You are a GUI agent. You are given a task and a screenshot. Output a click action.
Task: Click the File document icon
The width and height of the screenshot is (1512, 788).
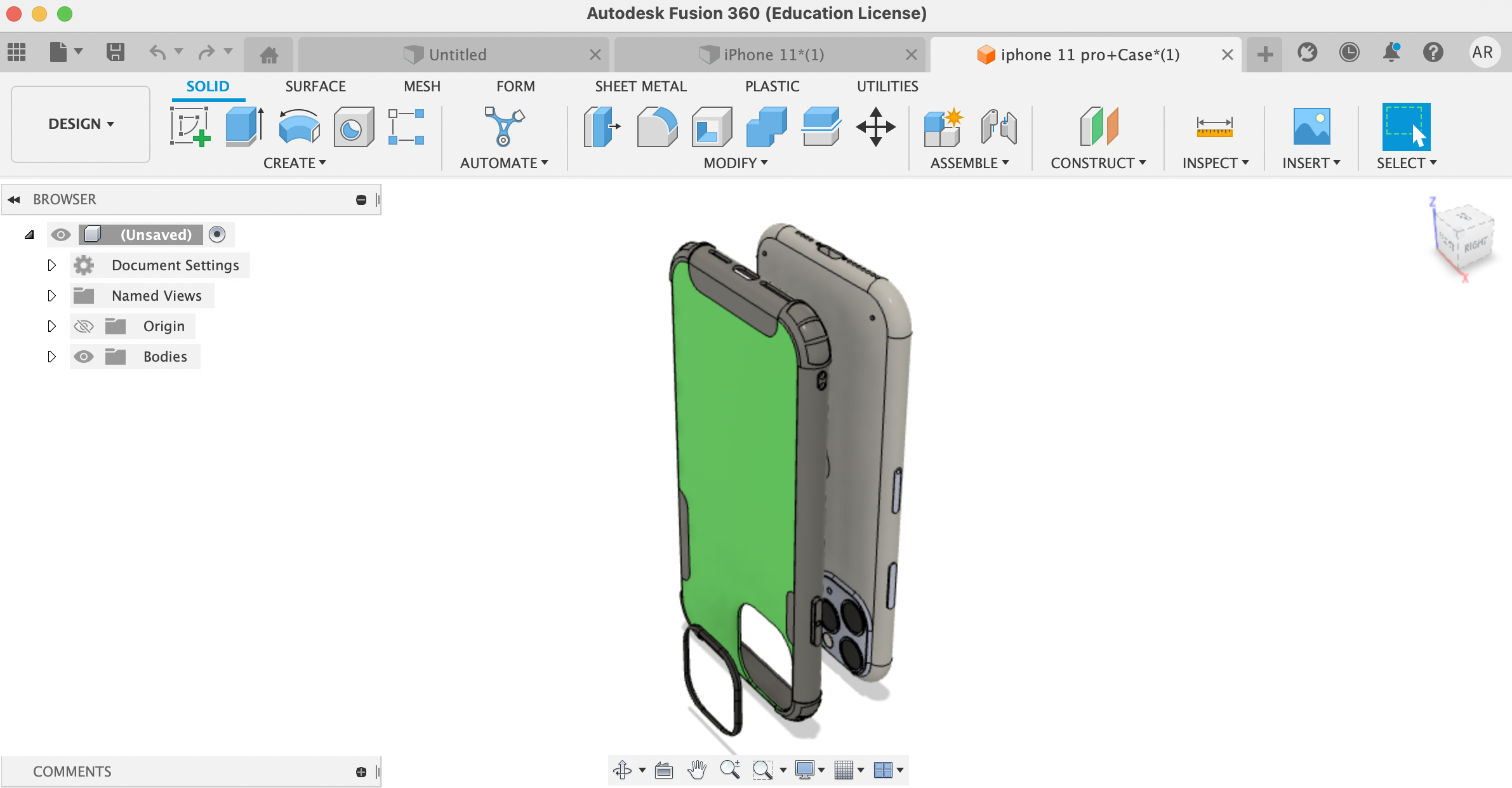(58, 52)
